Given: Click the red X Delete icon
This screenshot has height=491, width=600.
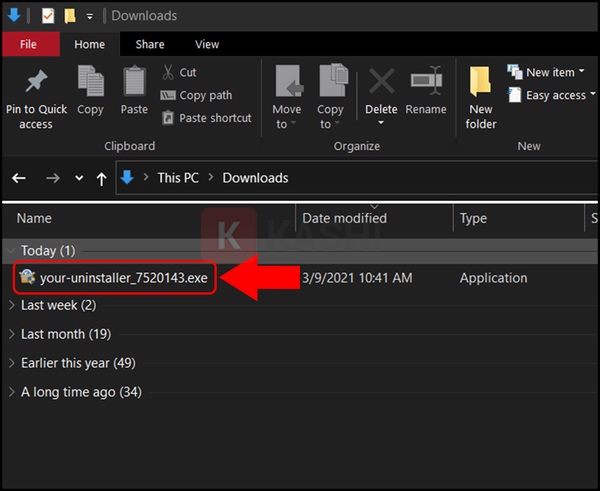Looking at the screenshot, I should coord(382,81).
